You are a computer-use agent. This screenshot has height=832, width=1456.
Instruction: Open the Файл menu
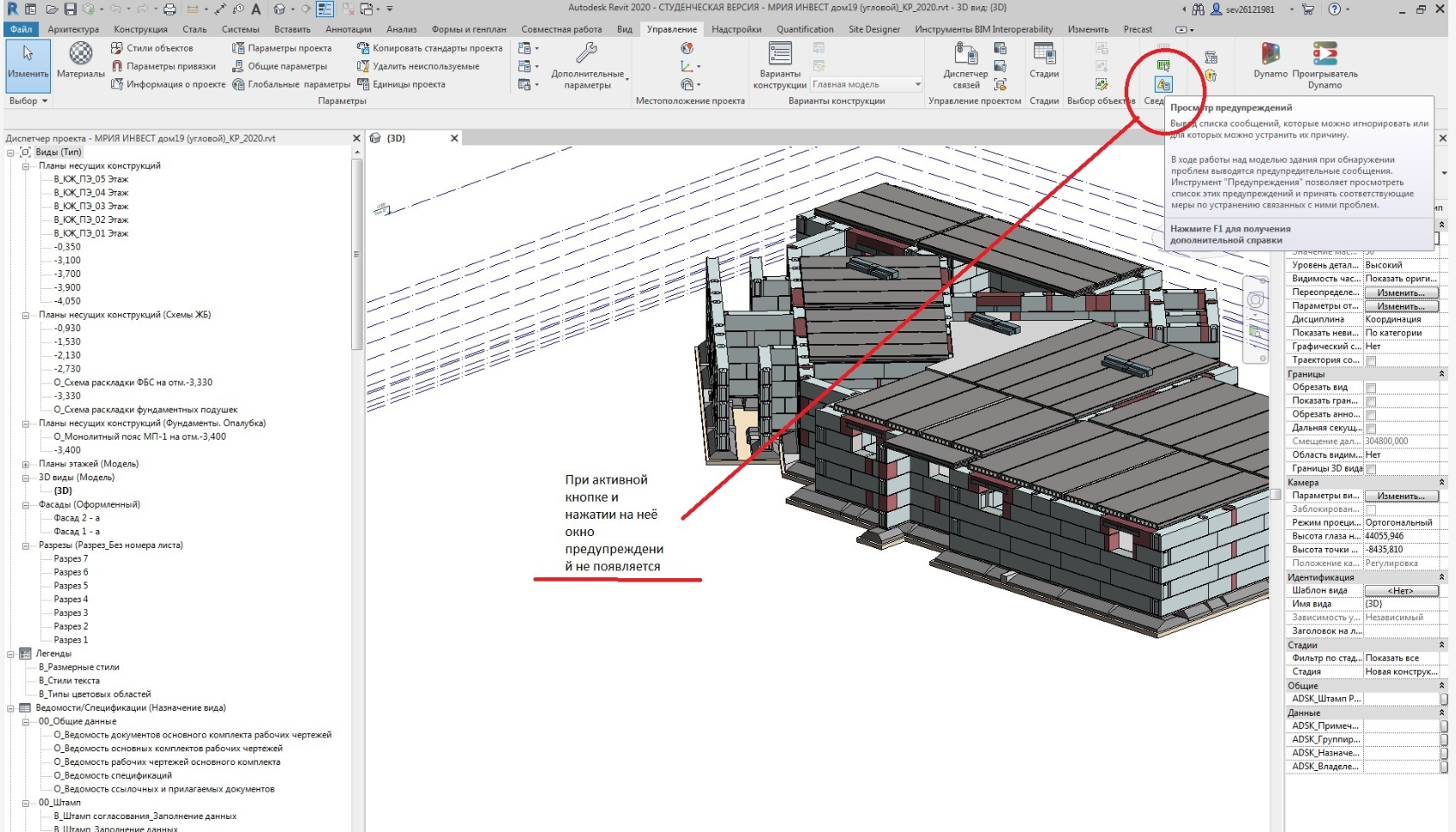[x=21, y=29]
